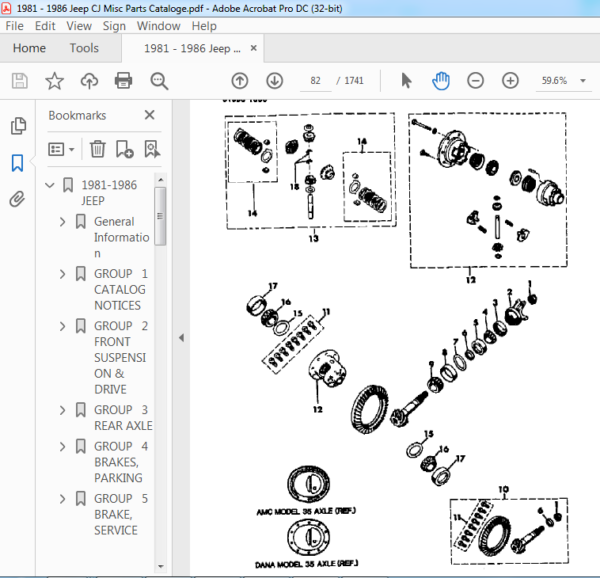Viewport: 600px width, 578px height.
Task: Open the find text magnifier tool
Action: [159, 81]
